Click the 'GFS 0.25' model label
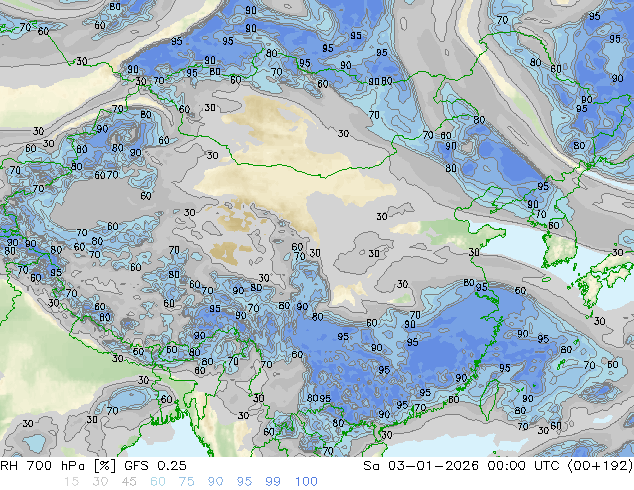 [155, 466]
